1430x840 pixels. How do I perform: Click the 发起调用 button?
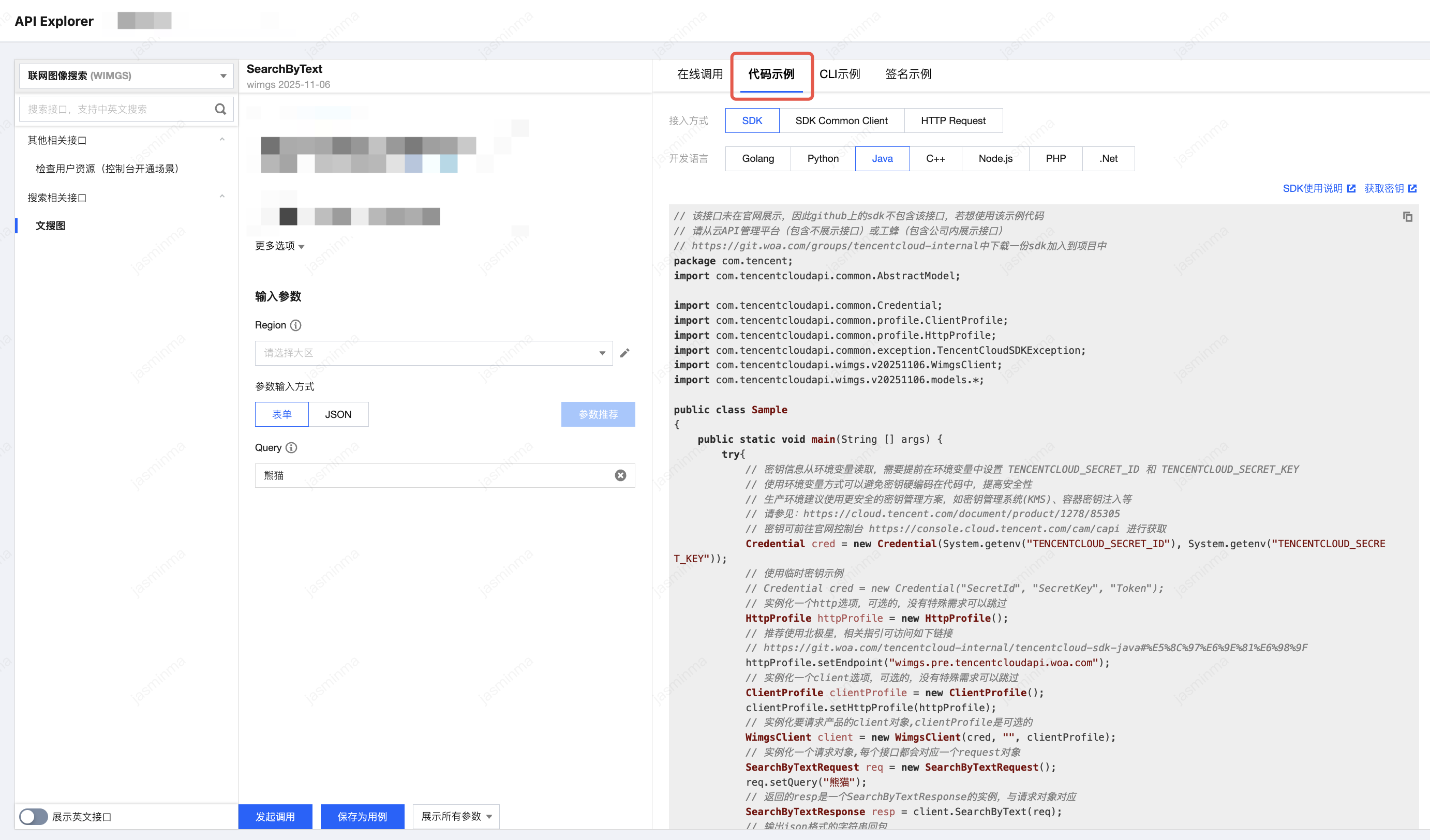coord(275,816)
